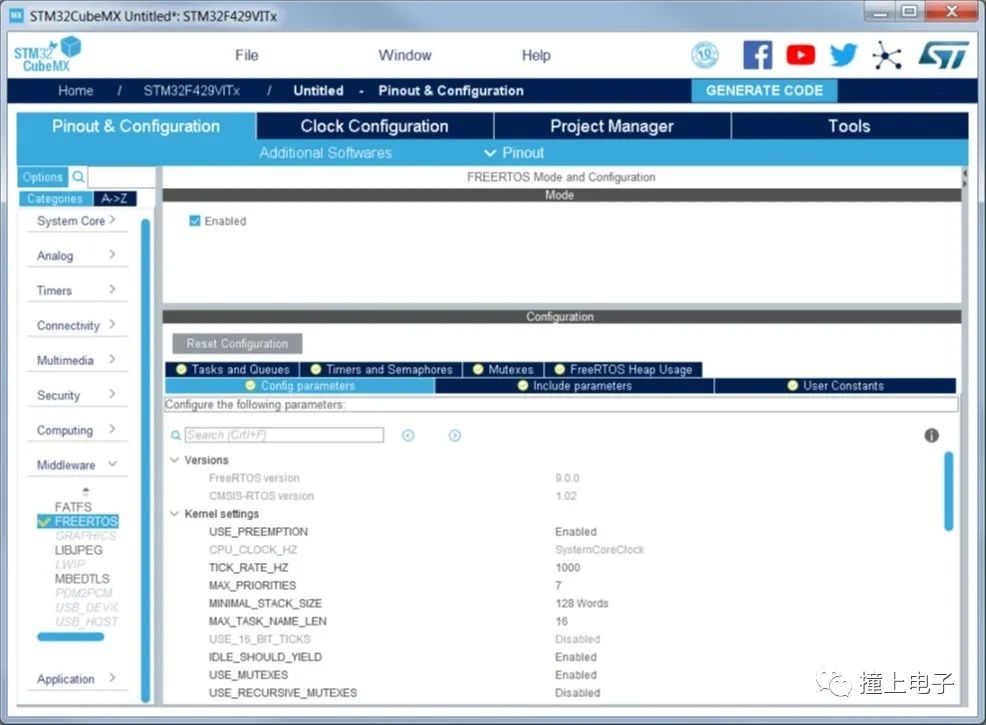Open the Help menu
The image size is (986, 725).
tap(536, 55)
